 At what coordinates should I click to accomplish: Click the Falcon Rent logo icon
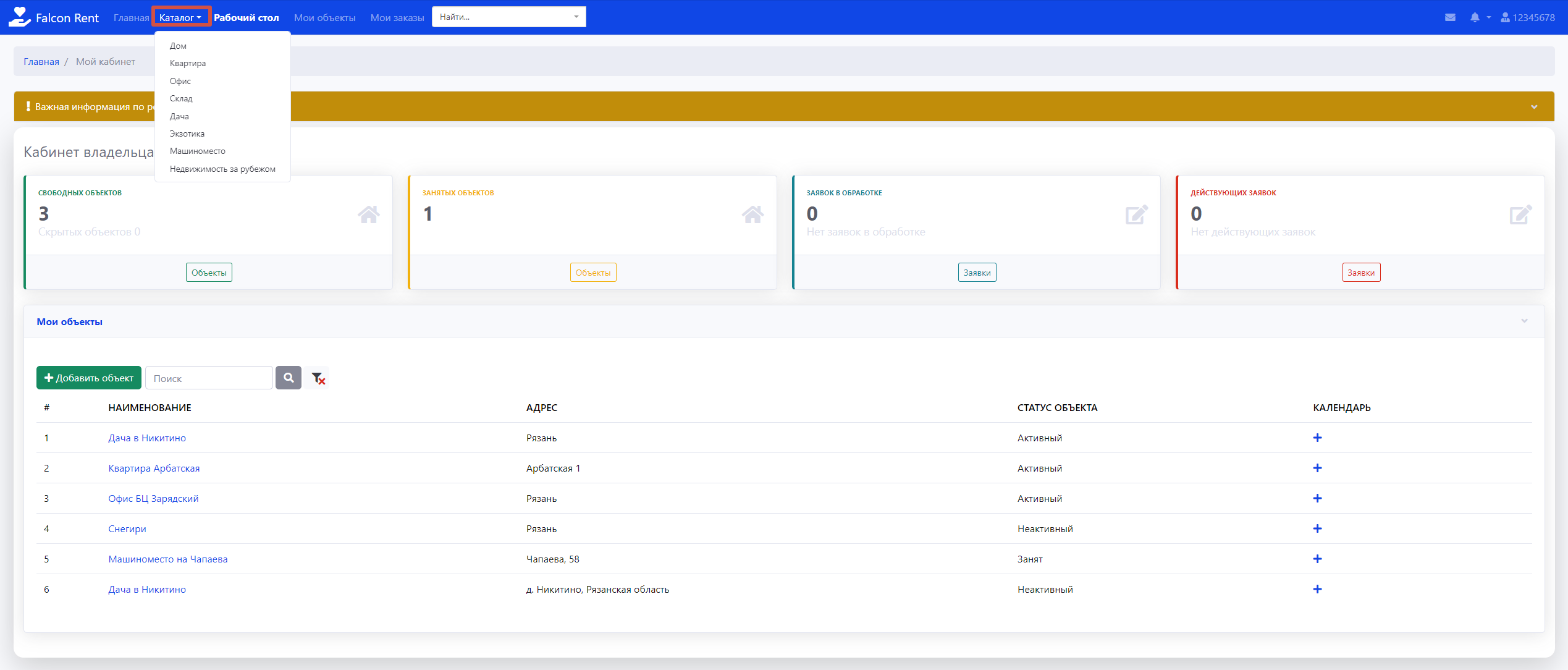pyautogui.click(x=19, y=17)
